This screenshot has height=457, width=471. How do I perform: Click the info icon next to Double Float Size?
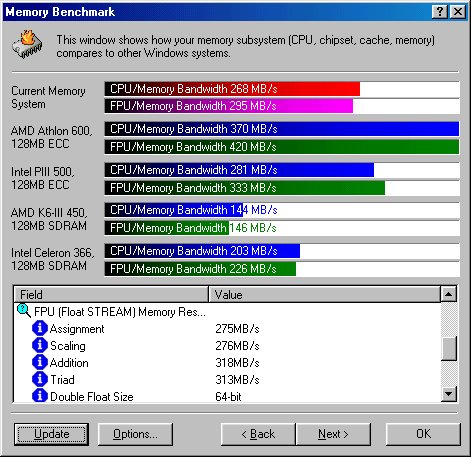40,396
